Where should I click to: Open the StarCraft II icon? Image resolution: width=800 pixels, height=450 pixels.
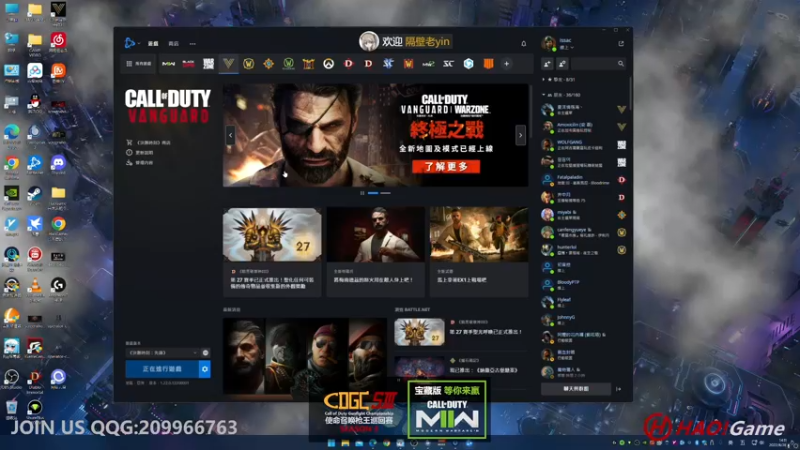pyautogui.click(x=388, y=64)
